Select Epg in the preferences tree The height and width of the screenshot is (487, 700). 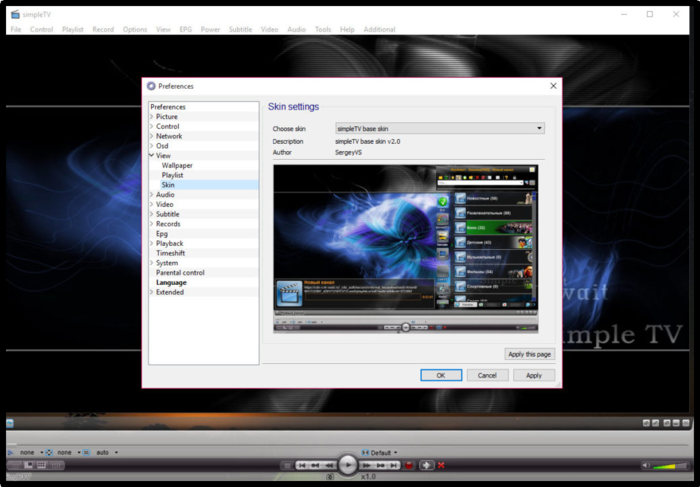point(162,233)
